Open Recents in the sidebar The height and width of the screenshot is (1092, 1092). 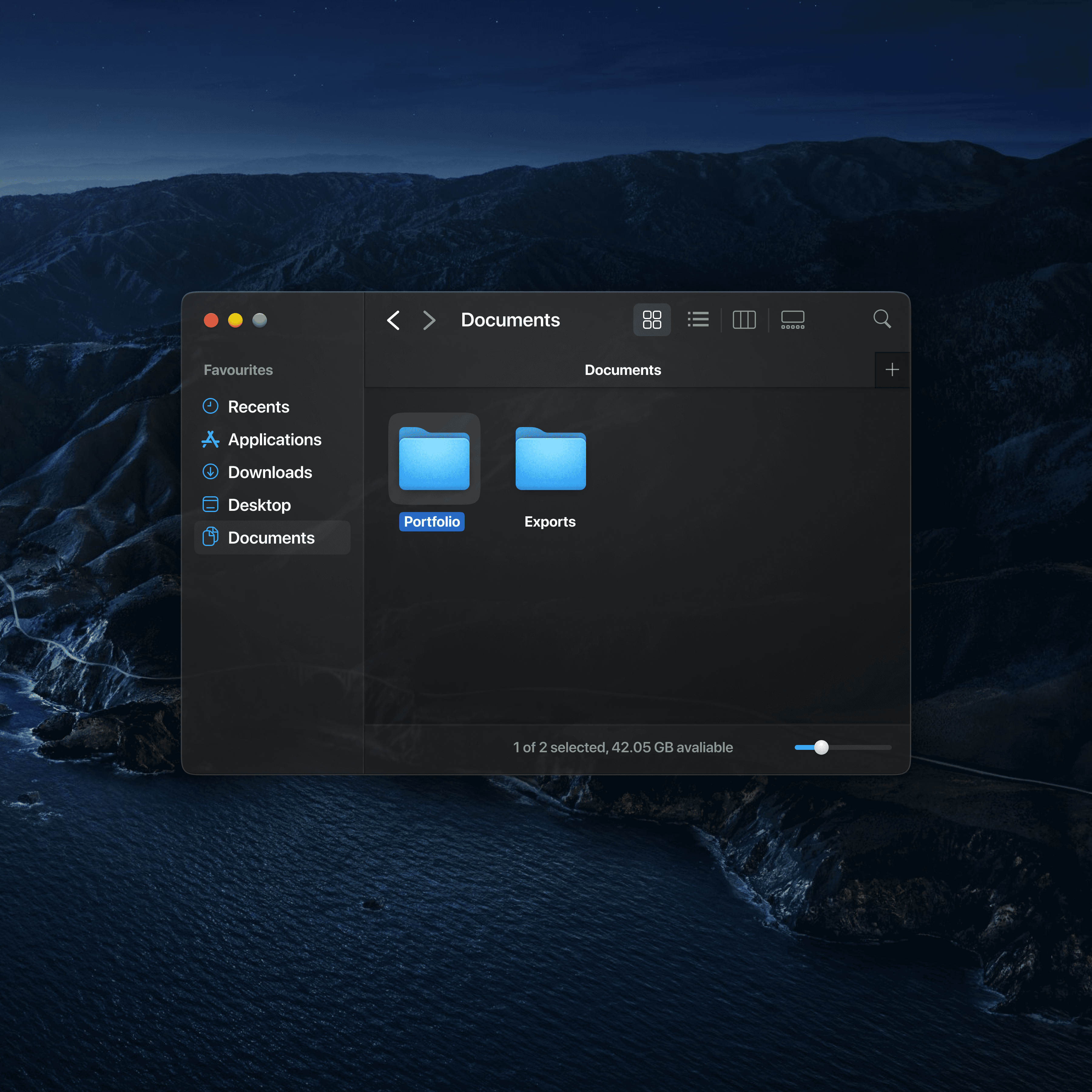258,407
